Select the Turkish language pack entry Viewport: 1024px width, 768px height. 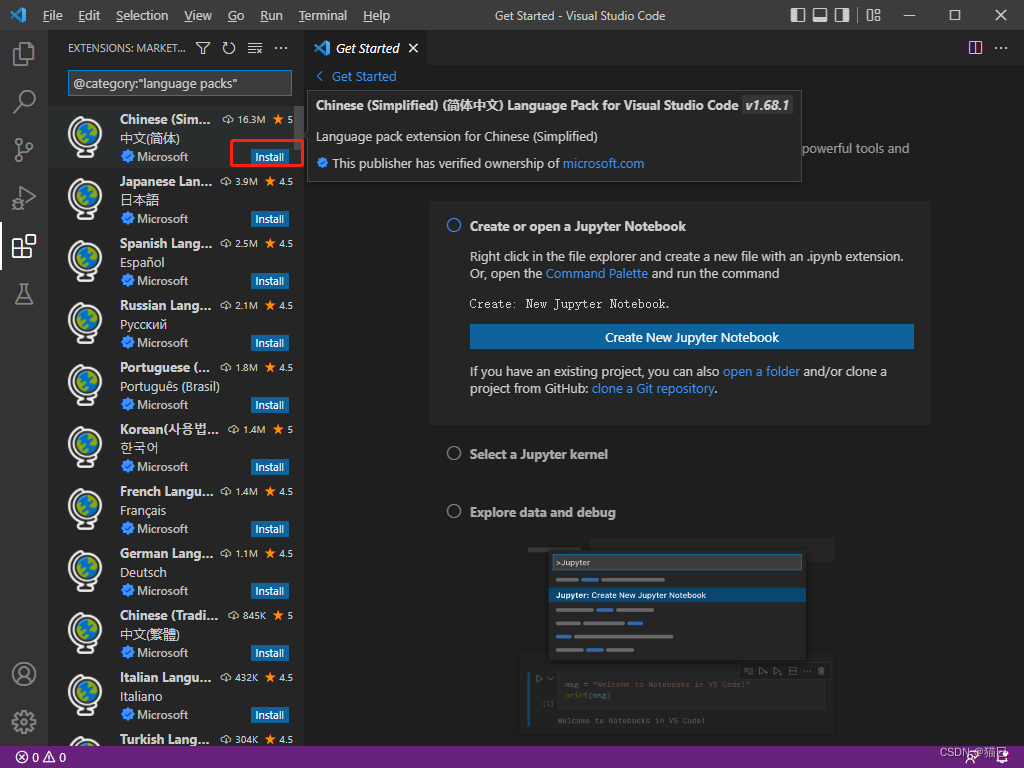(175, 739)
